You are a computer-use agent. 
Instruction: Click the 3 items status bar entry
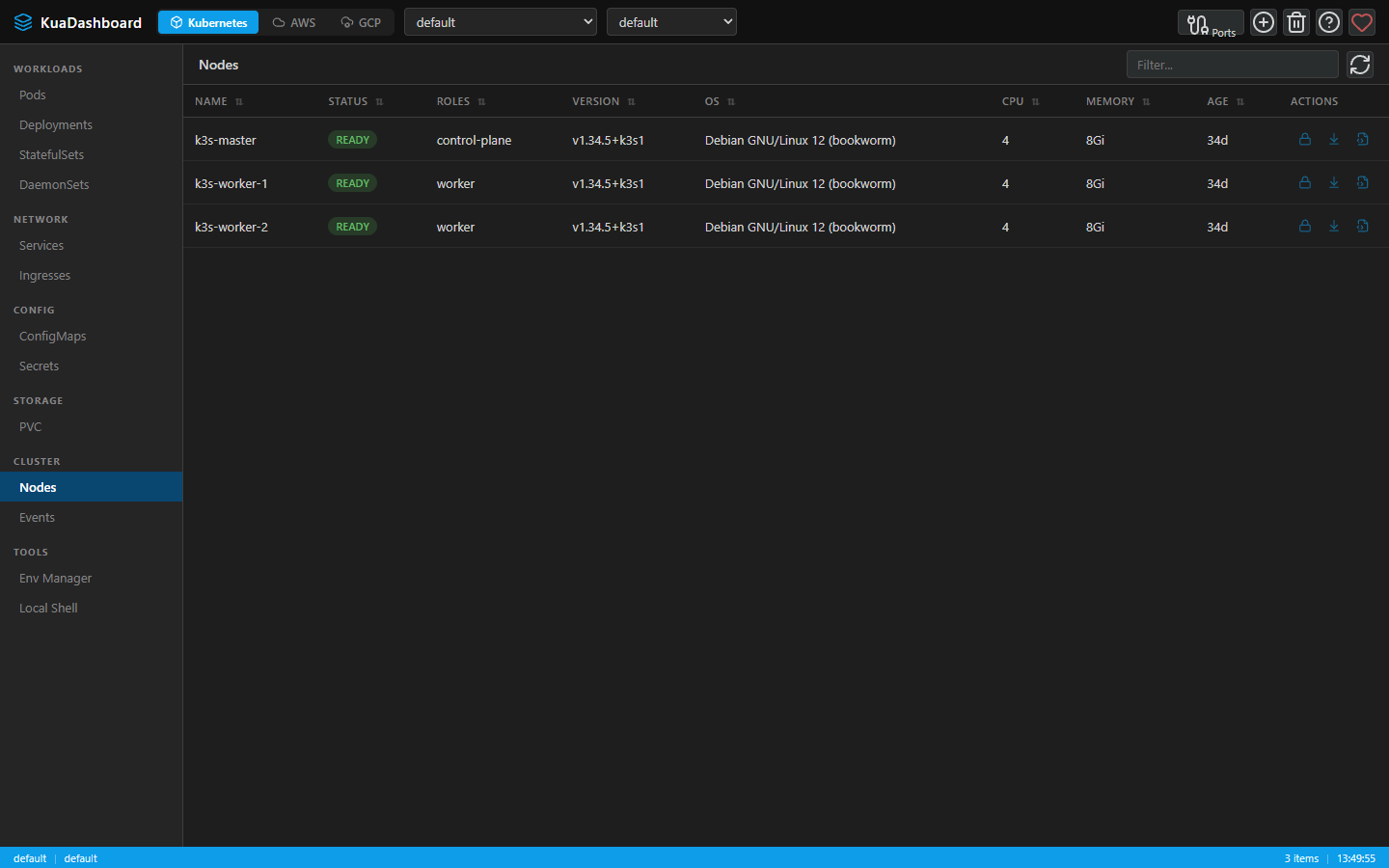pos(1301,858)
